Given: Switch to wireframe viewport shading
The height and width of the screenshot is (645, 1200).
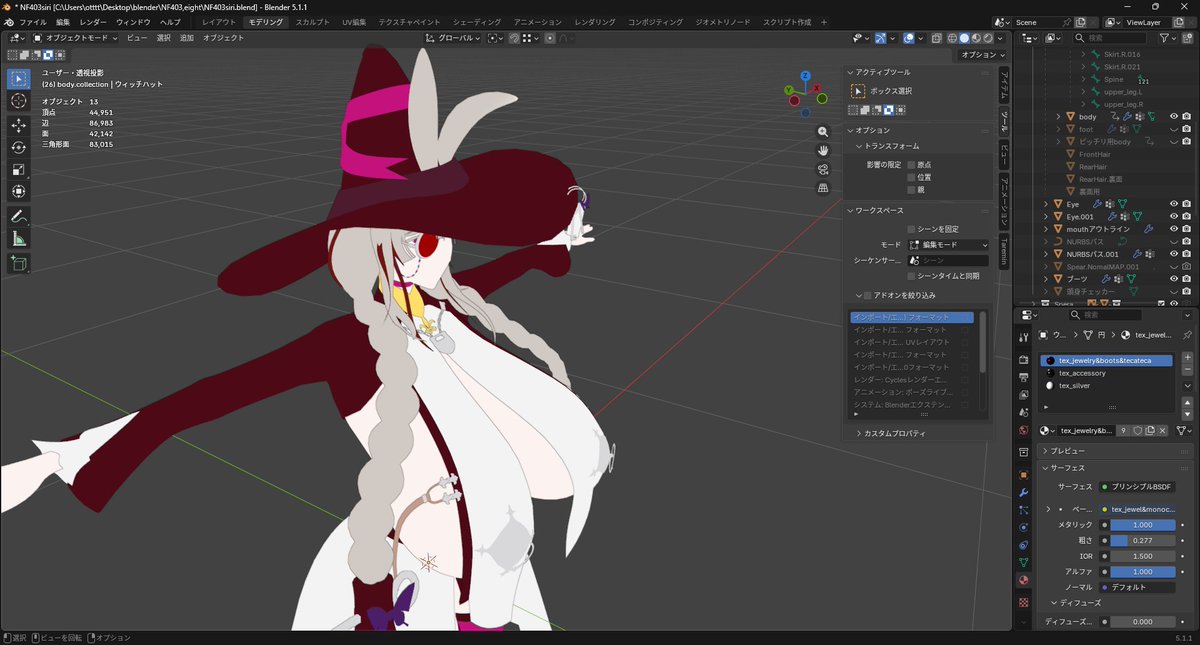Looking at the screenshot, I should [951, 38].
